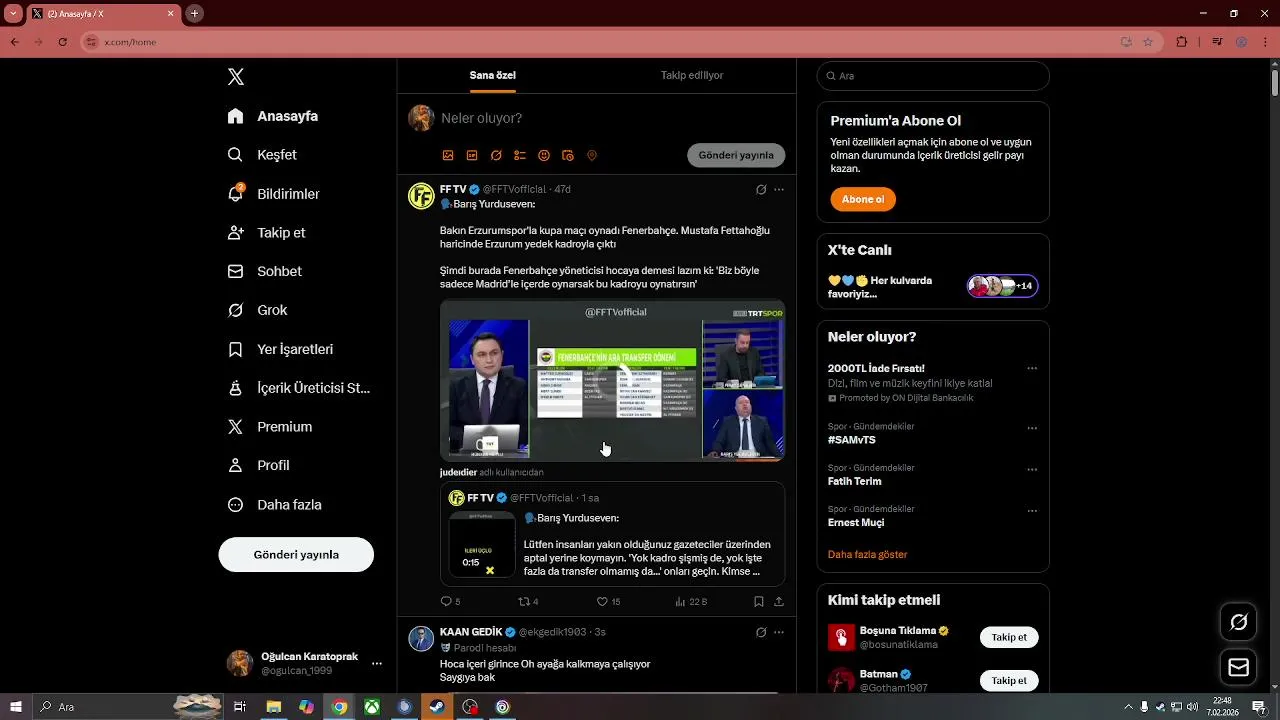
Task: Open İçerik Üreticisi Stüdyosu sidebar item
Action: pos(299,388)
